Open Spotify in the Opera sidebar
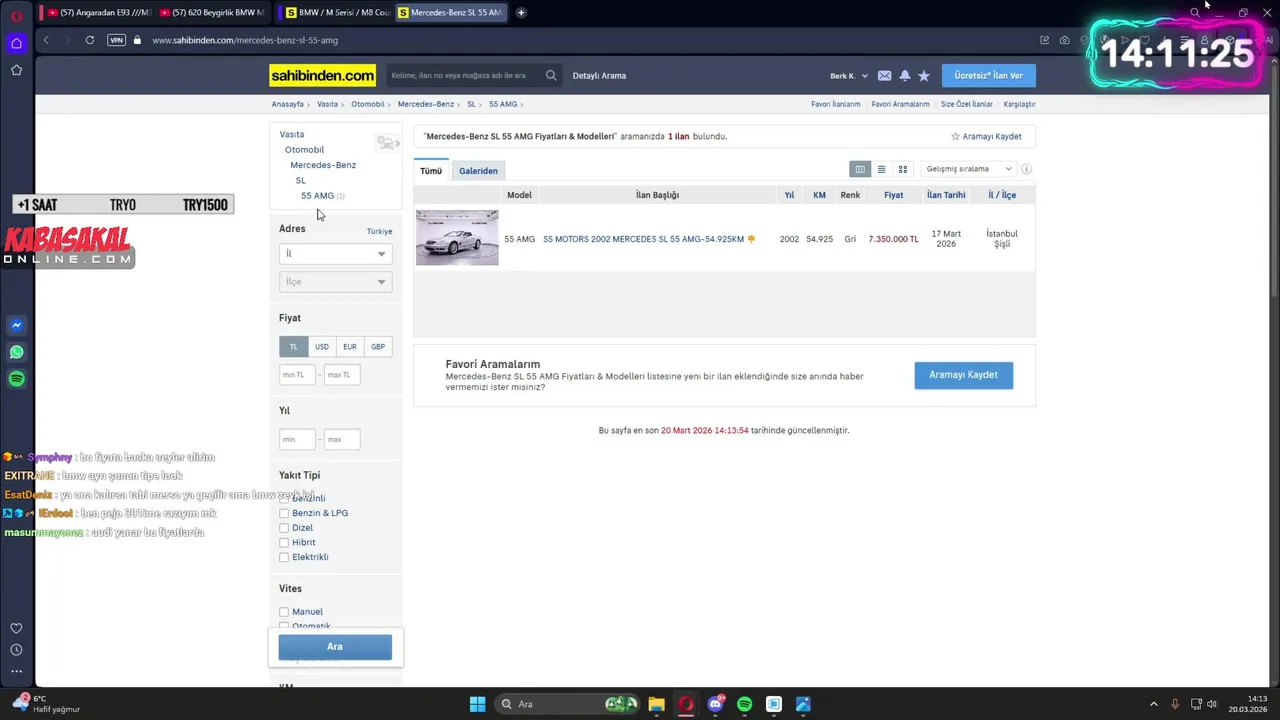 click(x=16, y=379)
